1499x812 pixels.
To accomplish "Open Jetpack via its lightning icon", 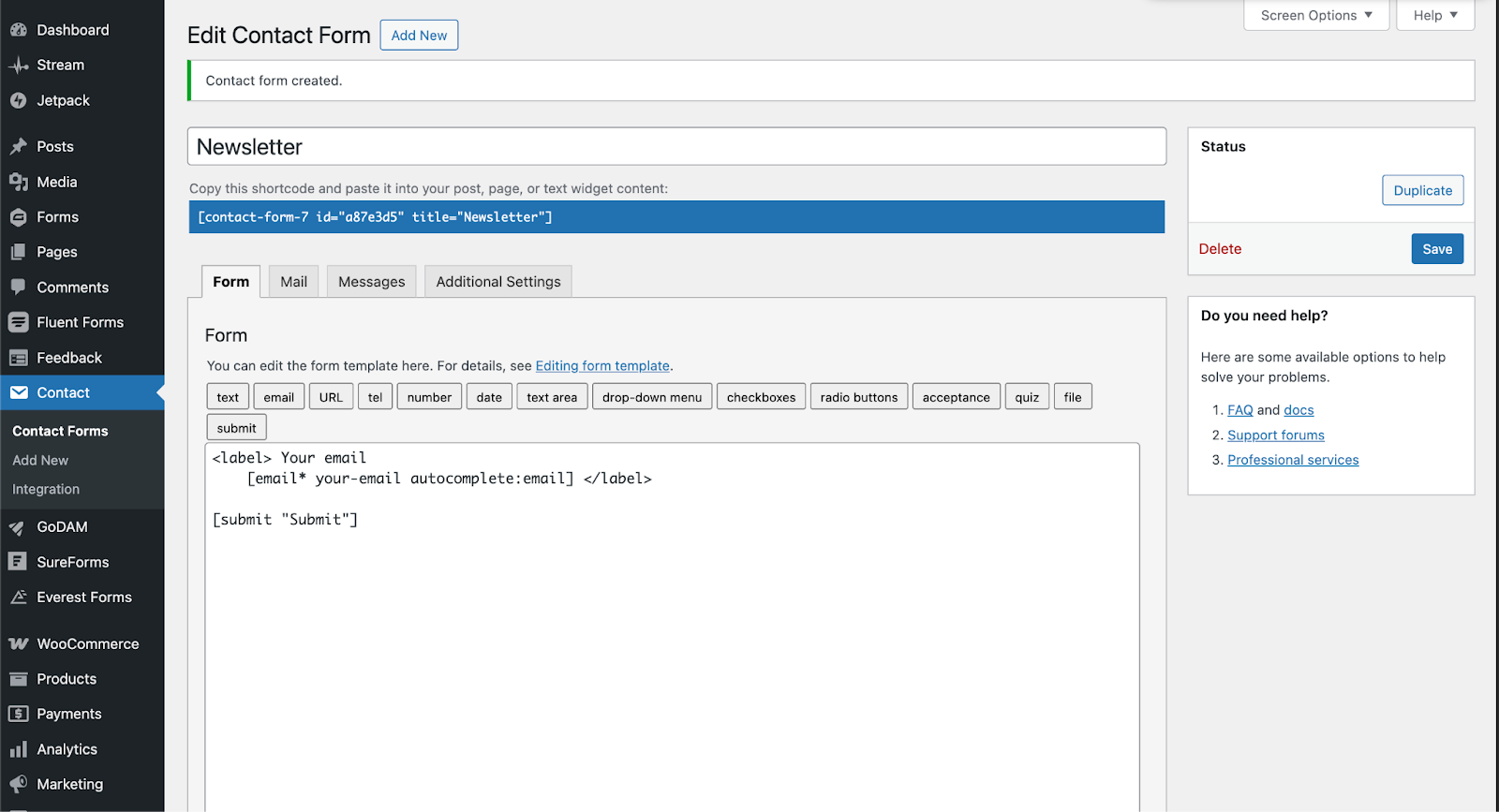I will [18, 100].
